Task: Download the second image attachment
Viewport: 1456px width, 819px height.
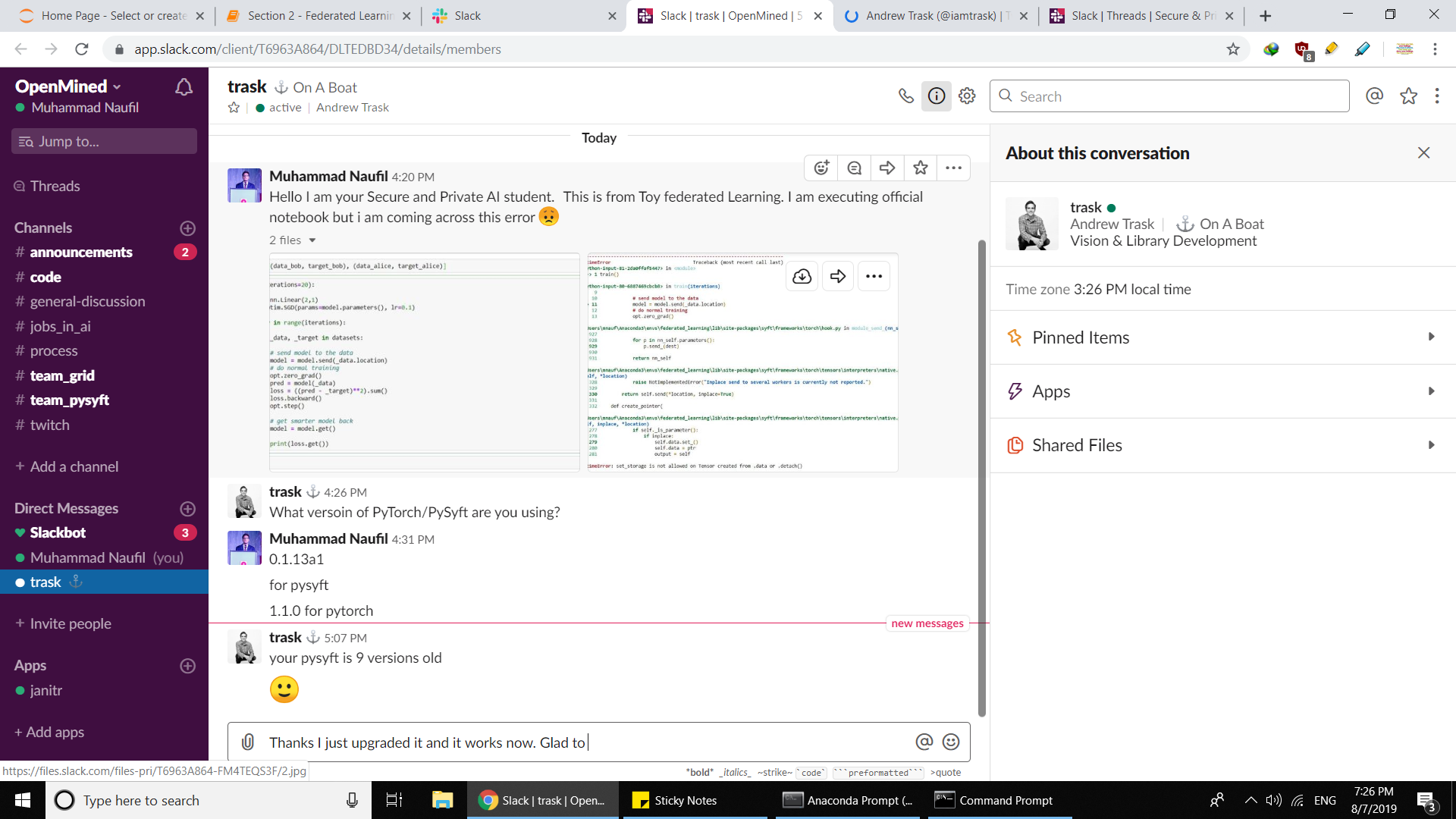Action: pos(802,276)
